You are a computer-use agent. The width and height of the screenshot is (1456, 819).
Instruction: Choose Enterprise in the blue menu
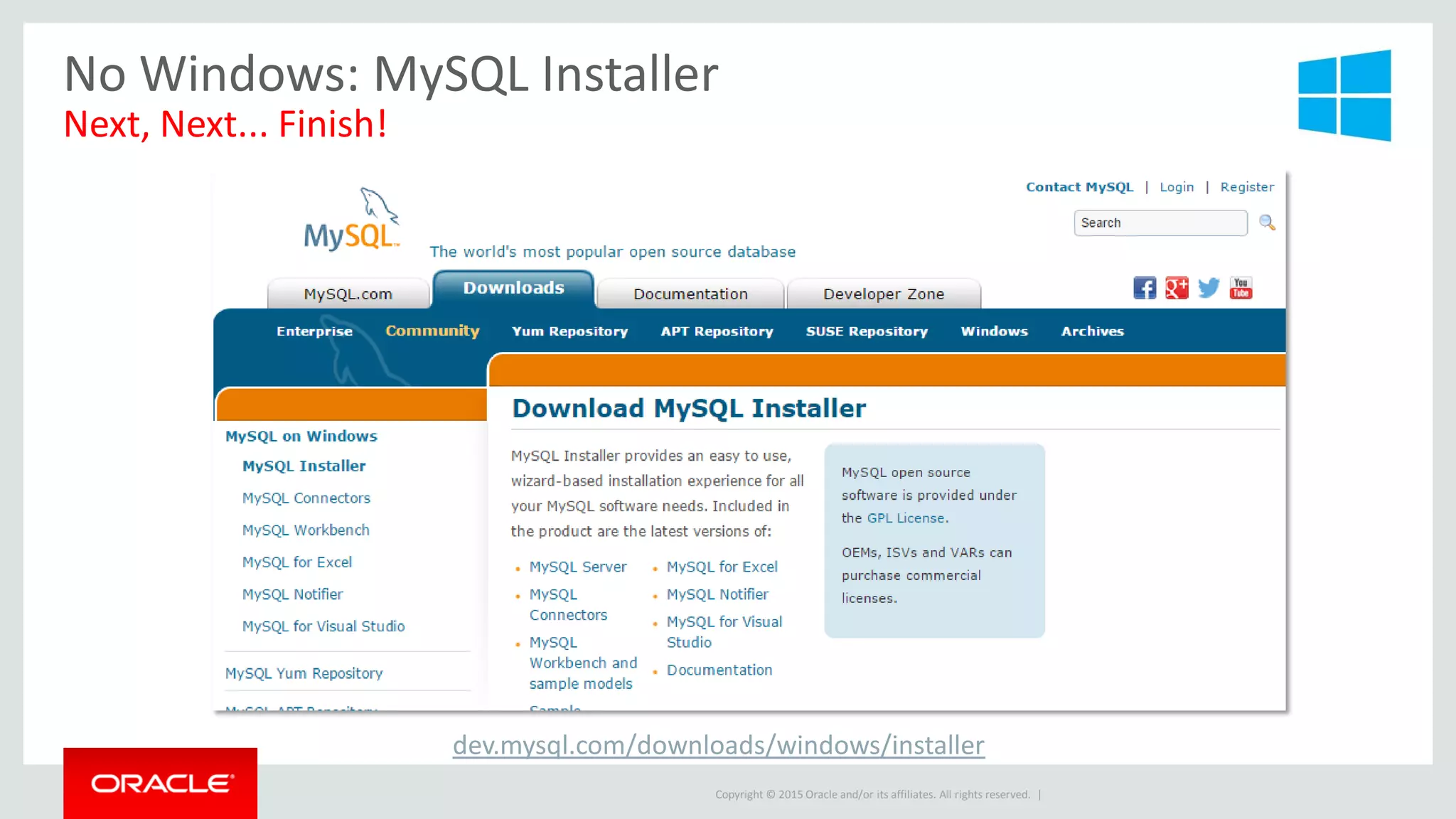(x=314, y=331)
